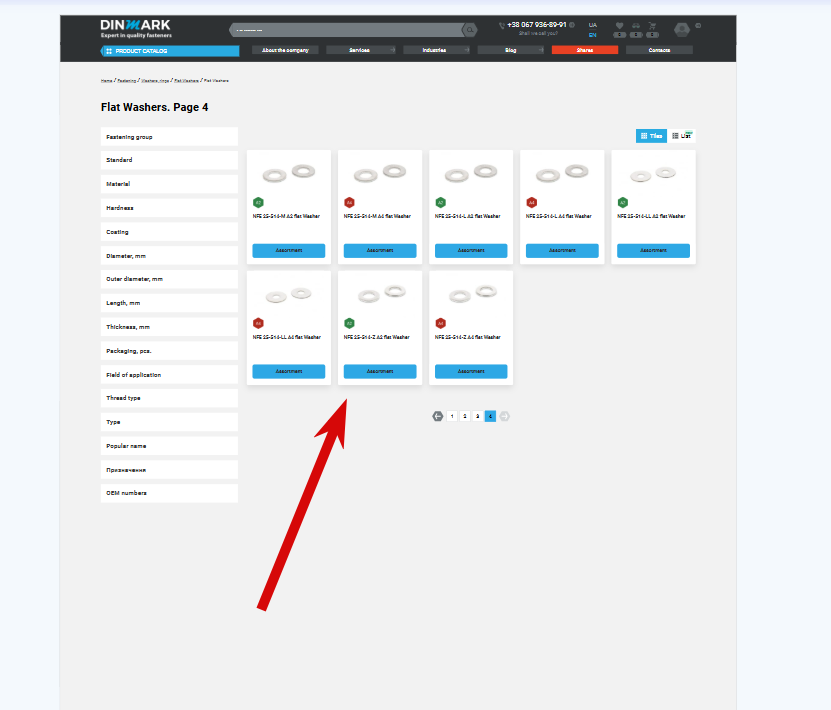
Task: Go to pagination page 1
Action: [x=452, y=416]
